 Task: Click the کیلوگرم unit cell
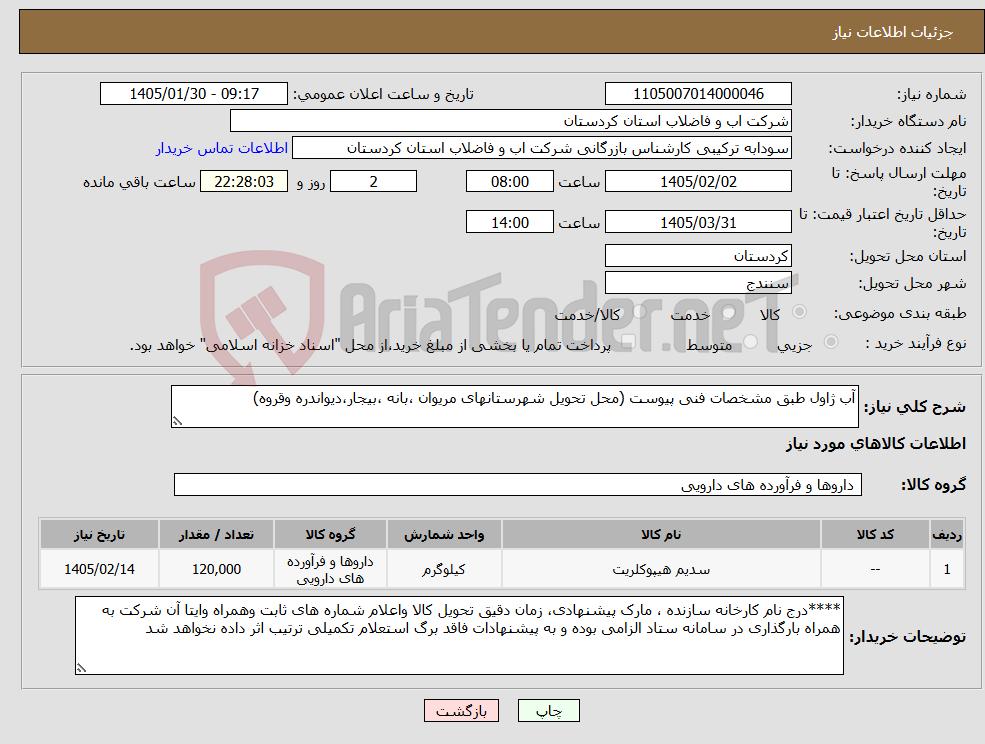coord(444,569)
